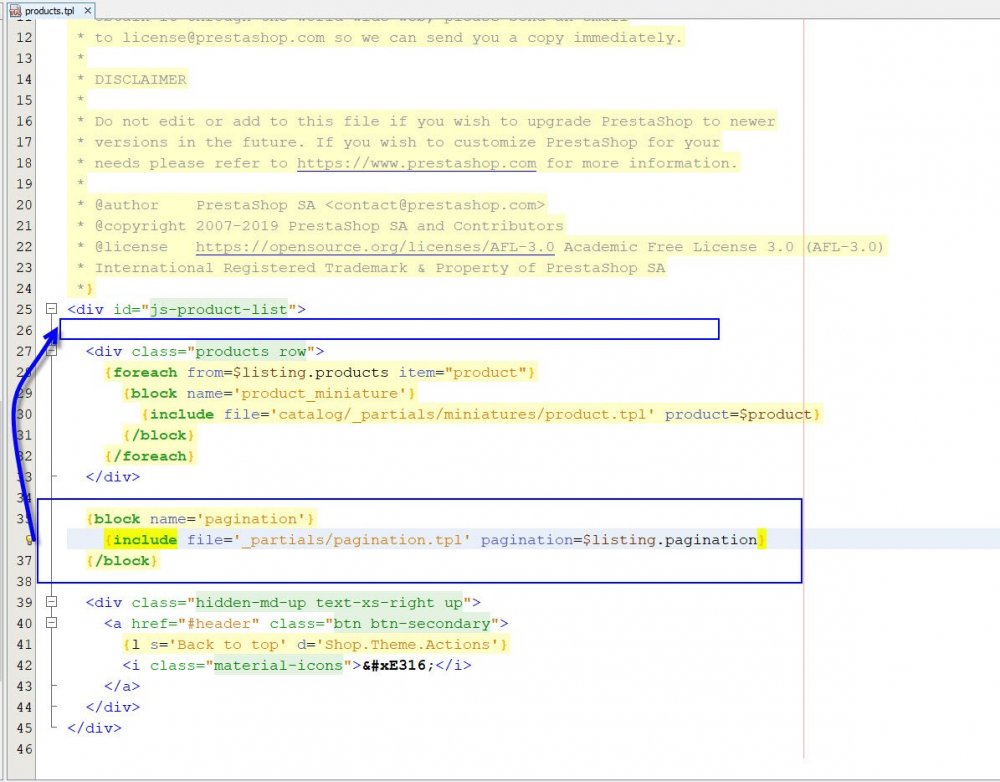Collapse the anchor #header fold on line 40
Screen dimensions: 1000x782
click(52, 623)
